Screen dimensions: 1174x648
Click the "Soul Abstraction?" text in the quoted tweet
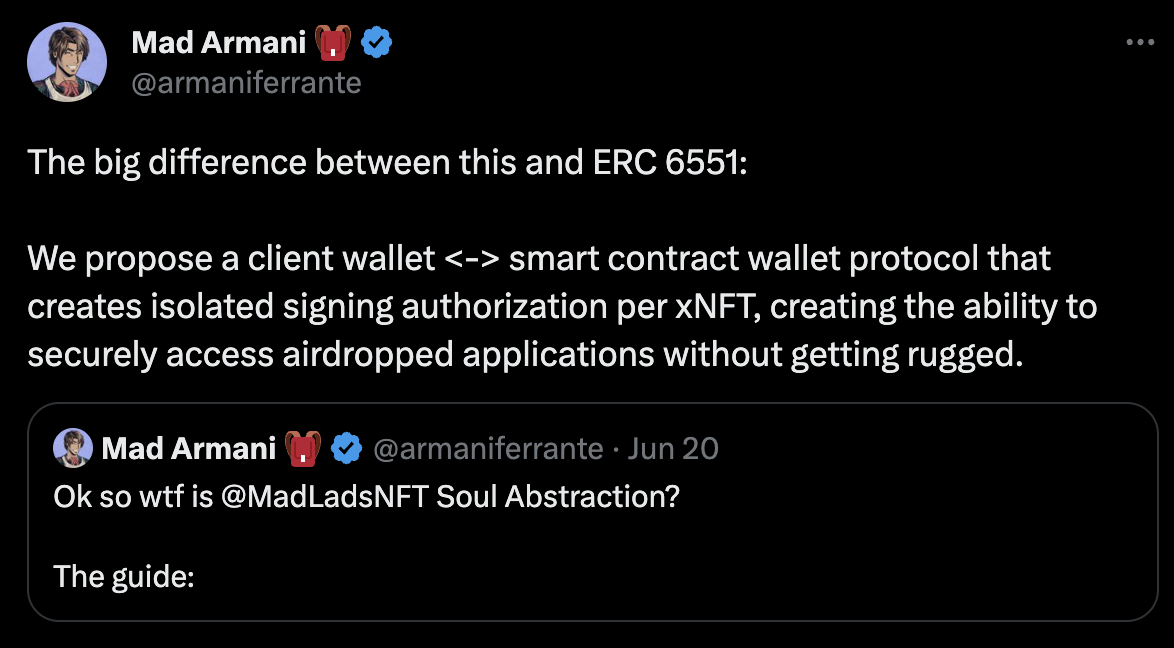click(x=558, y=497)
